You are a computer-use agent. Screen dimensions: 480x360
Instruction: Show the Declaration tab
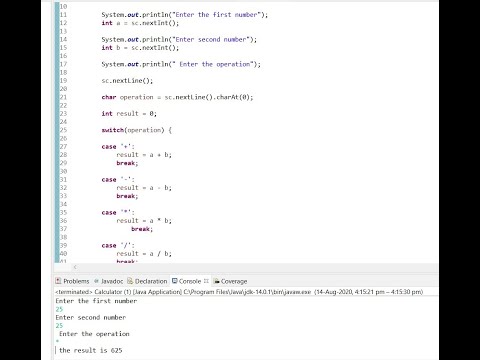coord(147,281)
